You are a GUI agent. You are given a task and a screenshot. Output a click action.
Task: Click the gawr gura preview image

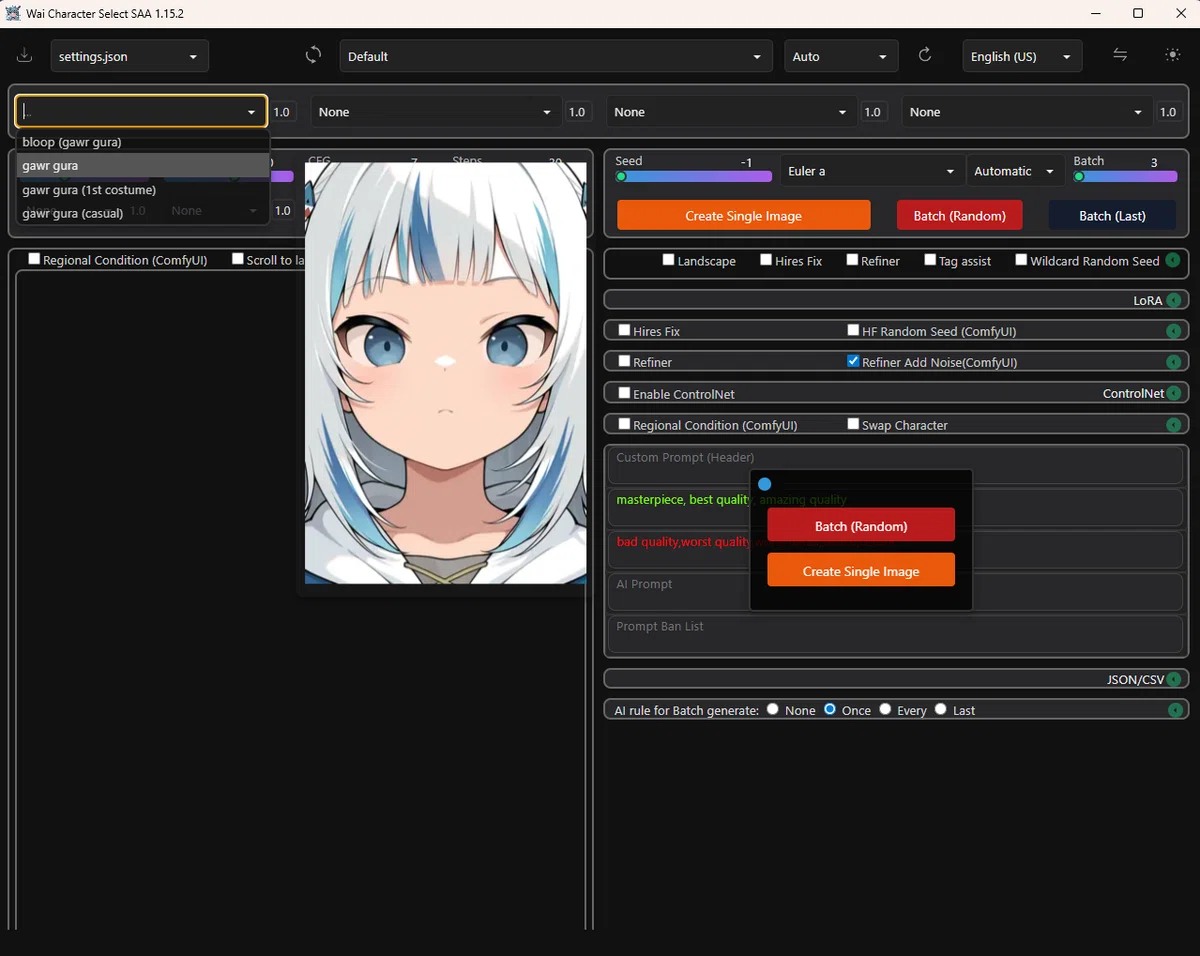446,373
